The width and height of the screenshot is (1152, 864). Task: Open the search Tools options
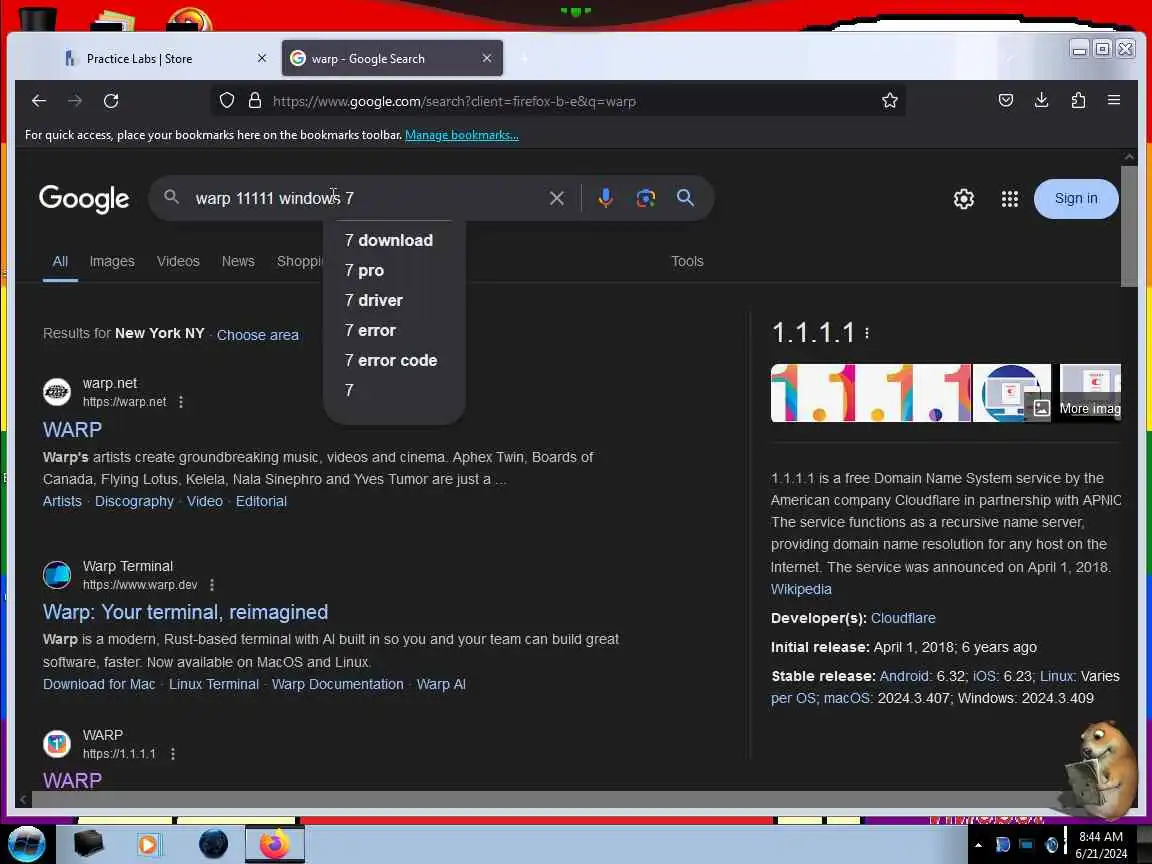tap(687, 262)
